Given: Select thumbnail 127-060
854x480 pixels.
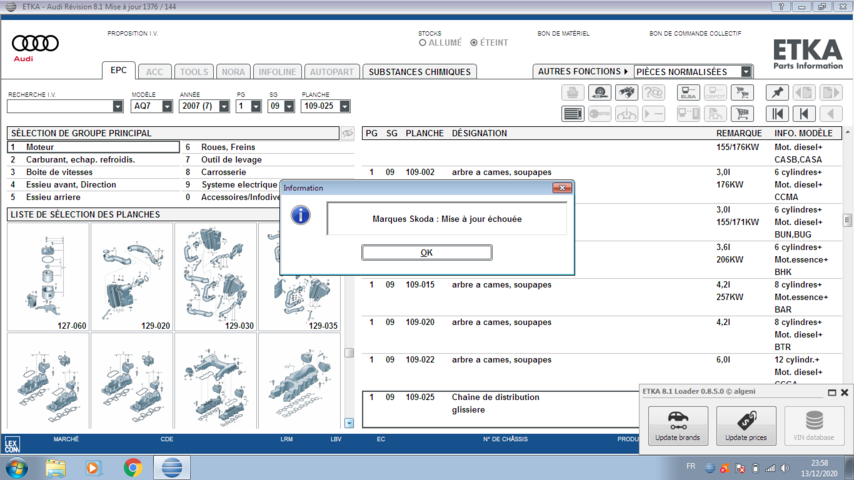Looking at the screenshot, I should tap(48, 277).
